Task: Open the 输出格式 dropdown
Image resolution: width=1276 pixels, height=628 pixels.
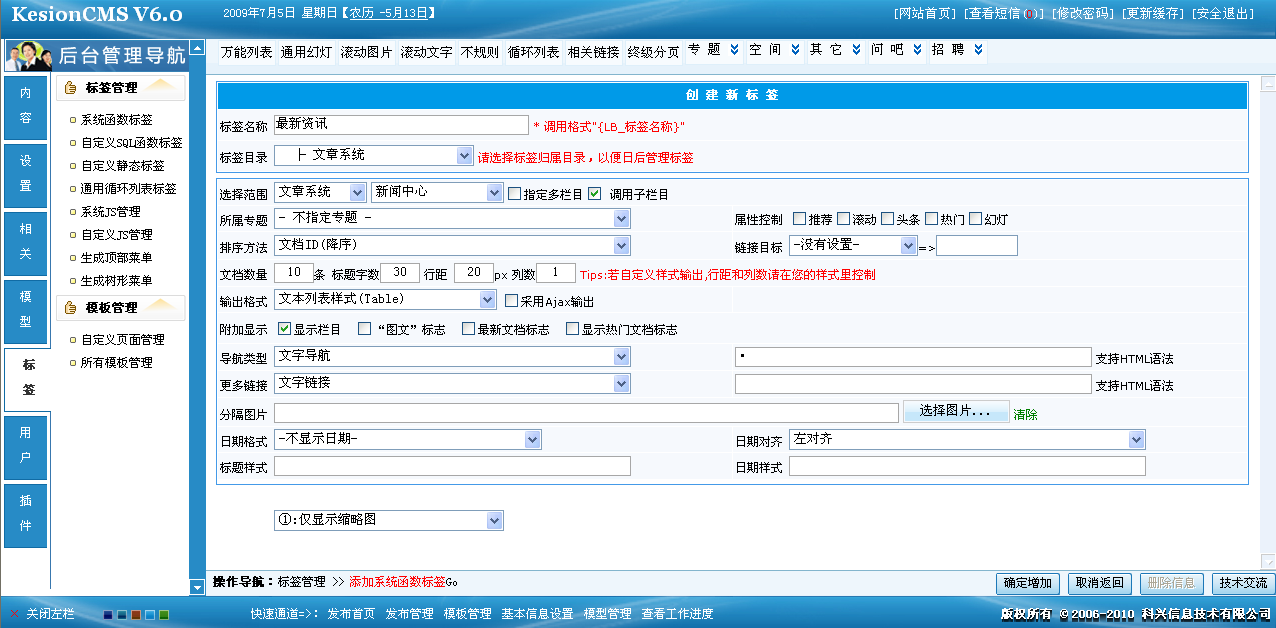Action: (486, 299)
